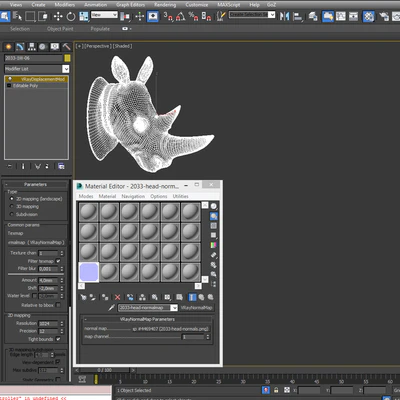
Task: Open the Shaded viewport label menu
Action: (122, 46)
